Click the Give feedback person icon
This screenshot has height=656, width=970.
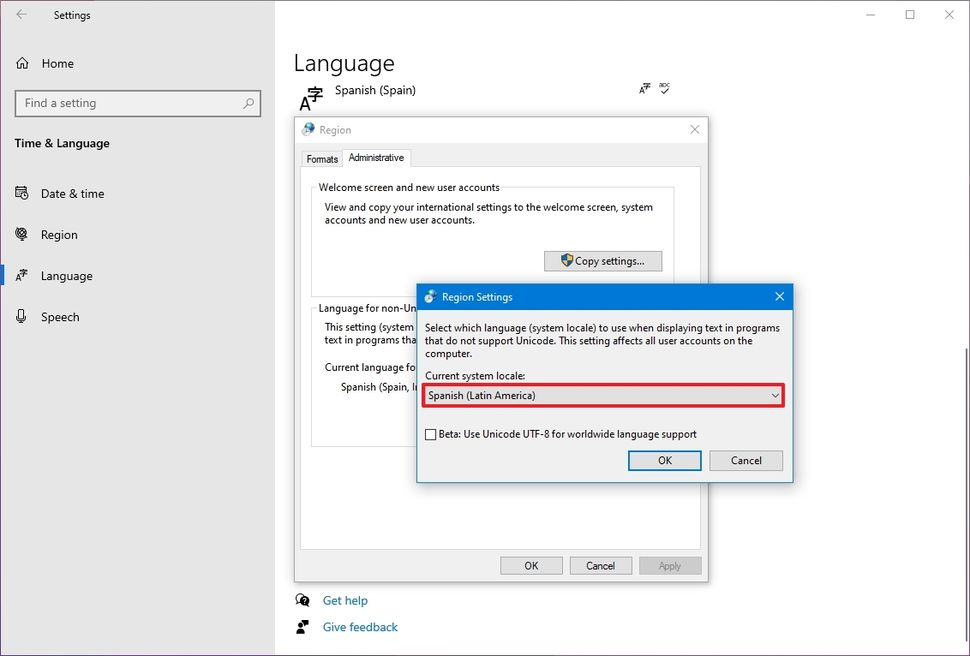point(302,627)
